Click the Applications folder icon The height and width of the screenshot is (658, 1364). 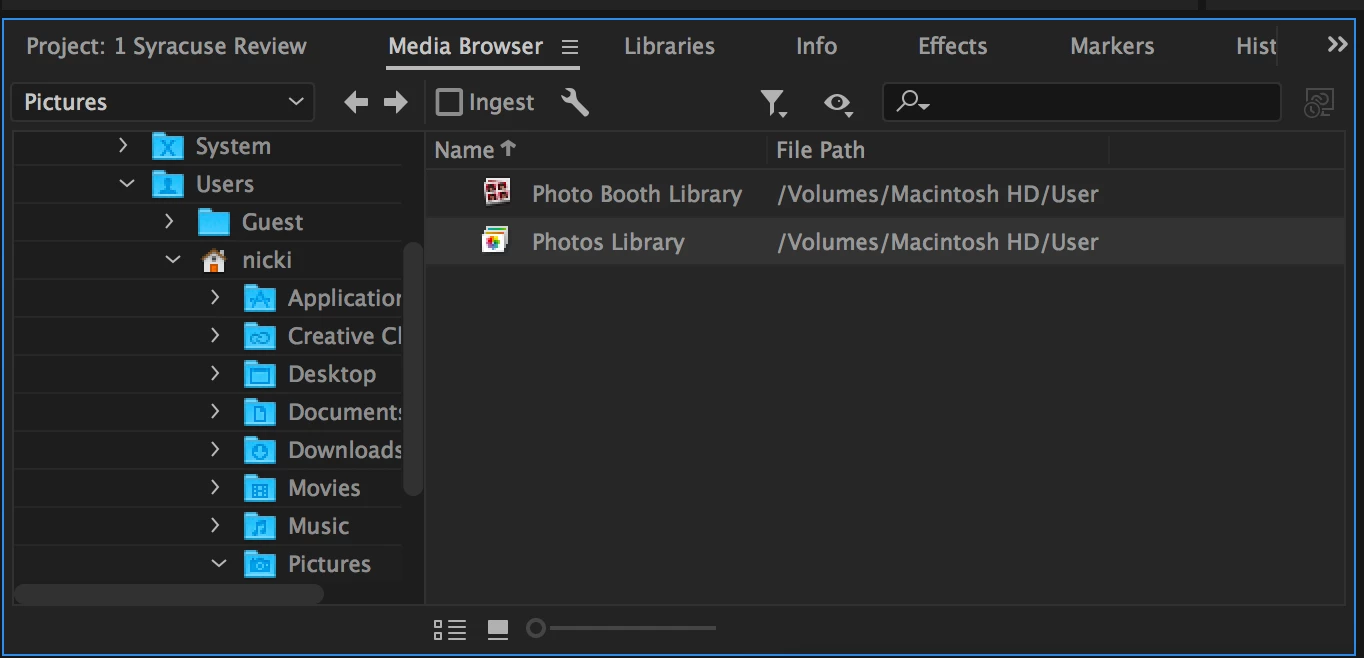pos(260,298)
